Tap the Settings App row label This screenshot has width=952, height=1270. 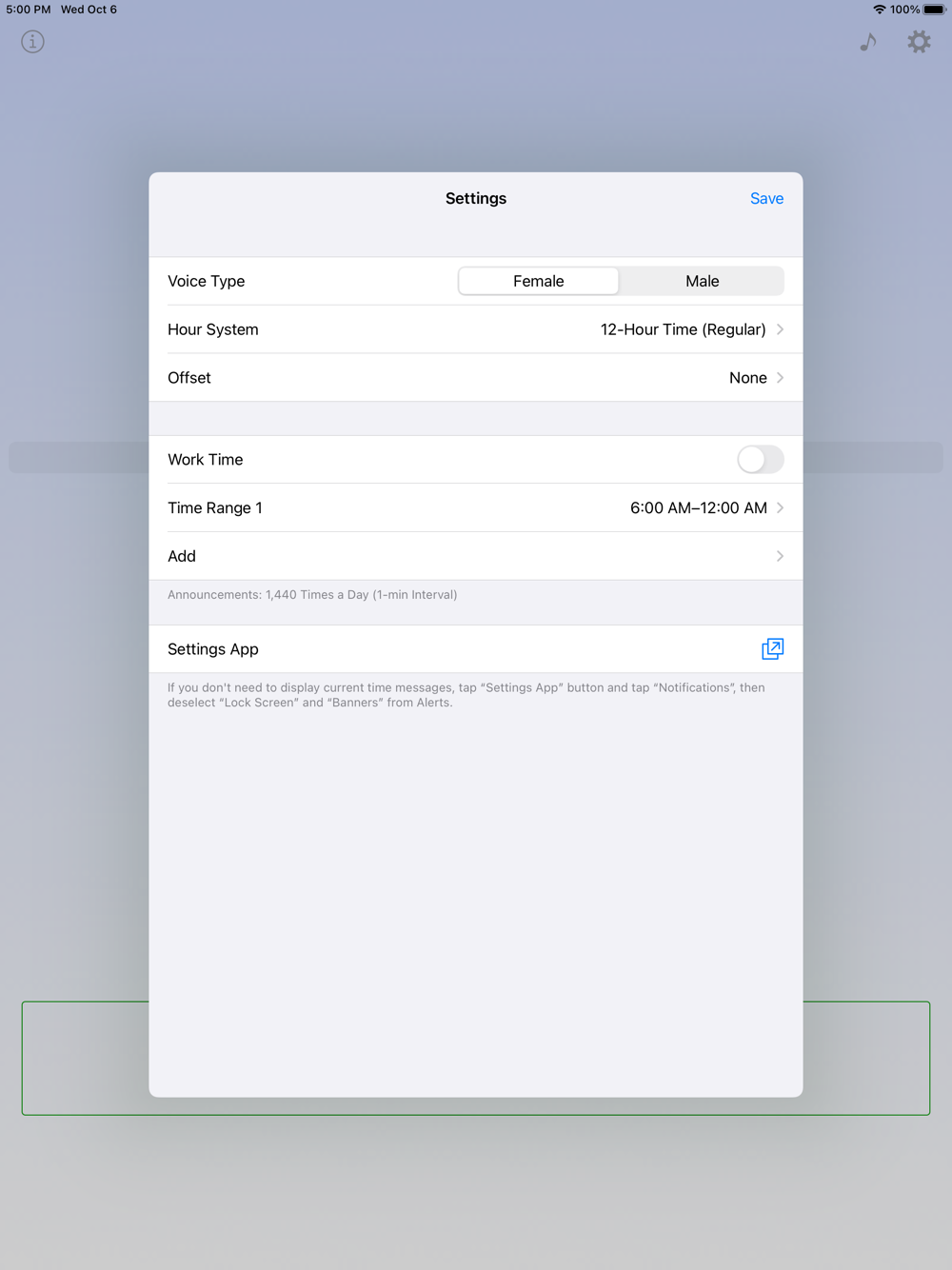(213, 649)
